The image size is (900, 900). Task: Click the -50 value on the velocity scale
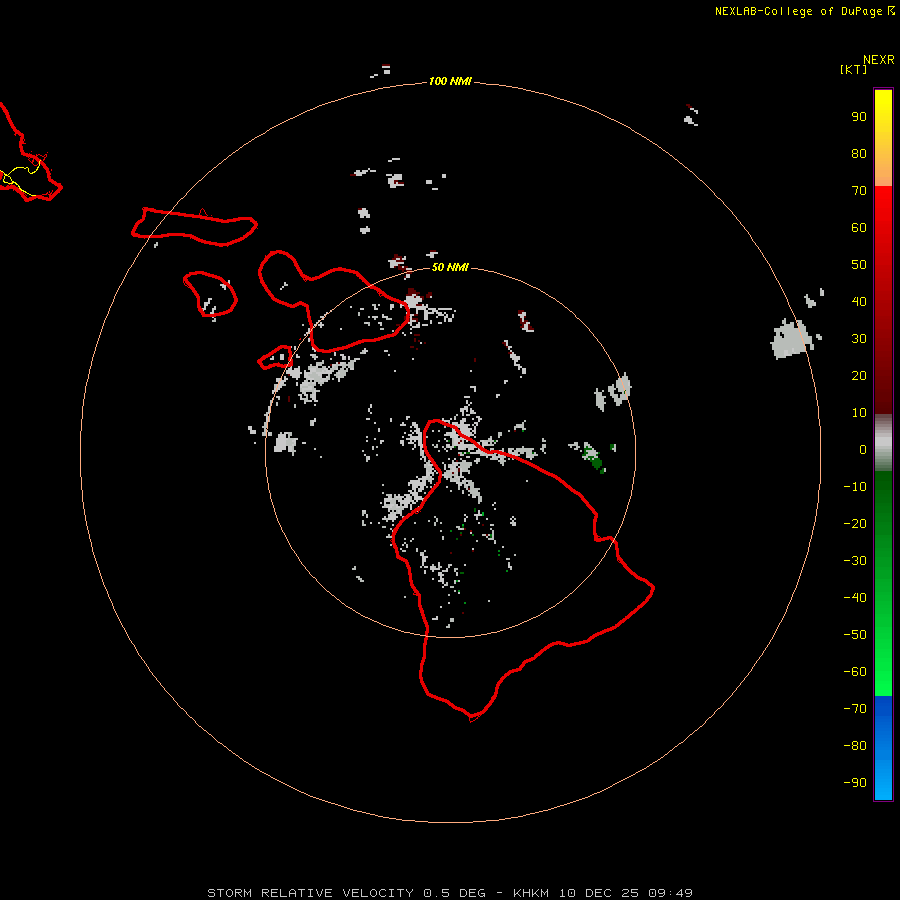tap(855, 635)
